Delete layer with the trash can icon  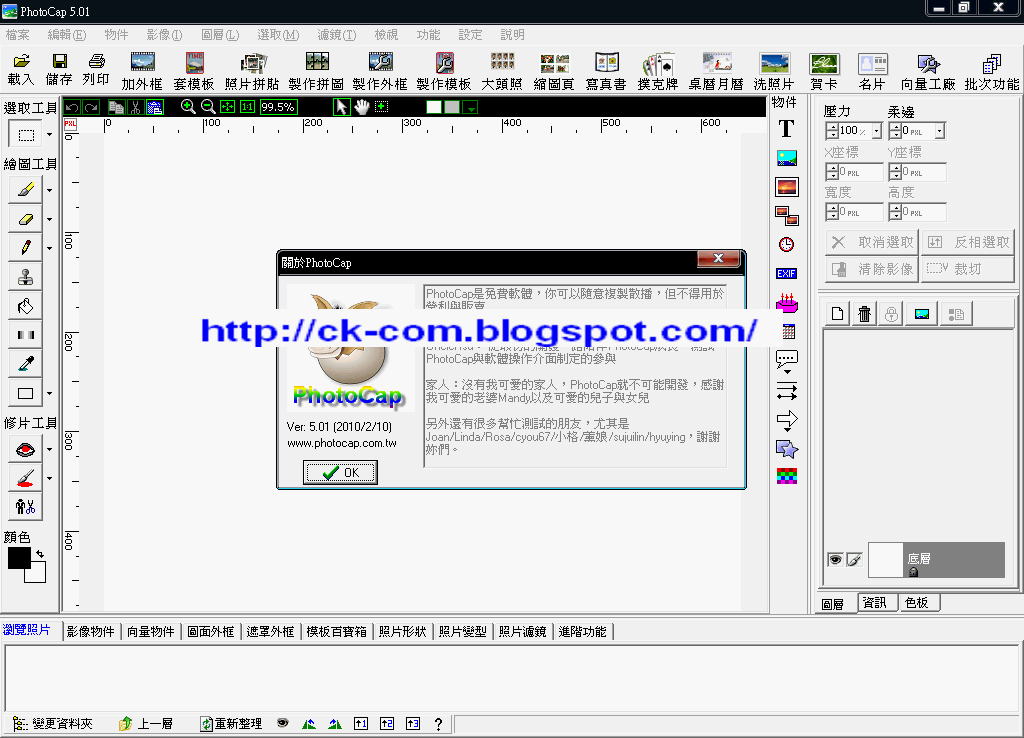coord(864,314)
